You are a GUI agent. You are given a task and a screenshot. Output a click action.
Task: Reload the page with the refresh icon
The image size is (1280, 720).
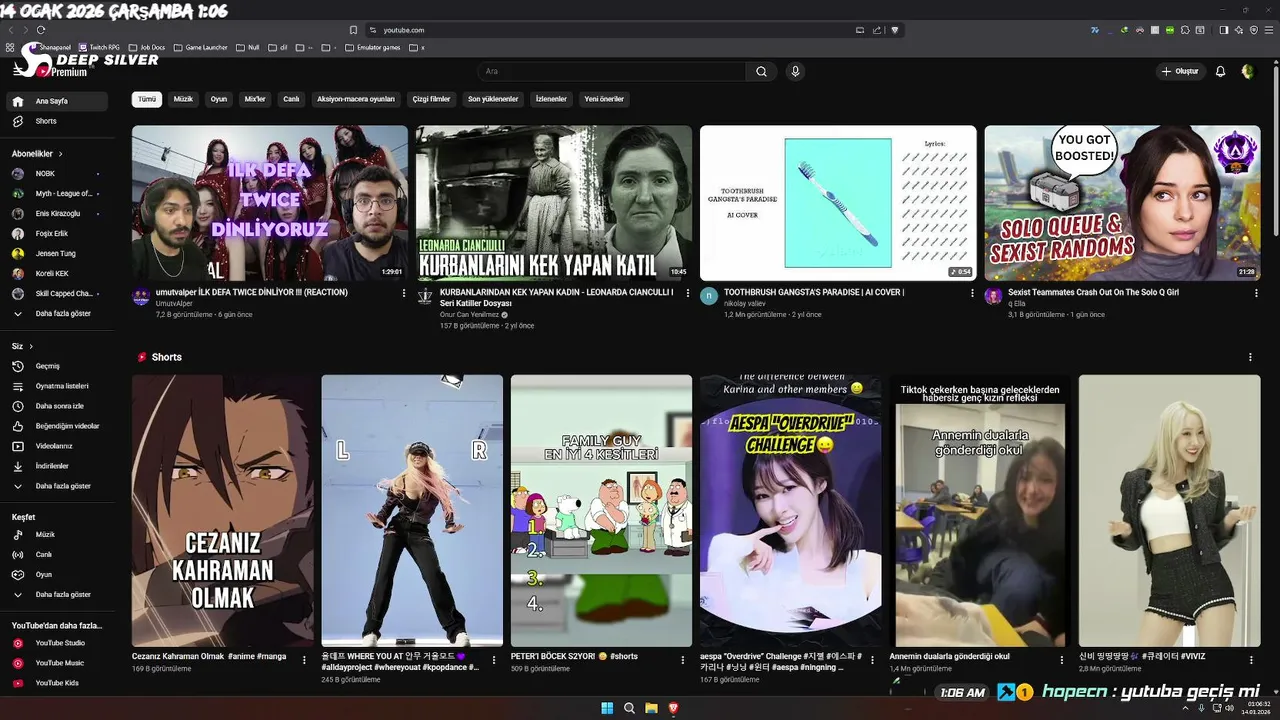(41, 30)
